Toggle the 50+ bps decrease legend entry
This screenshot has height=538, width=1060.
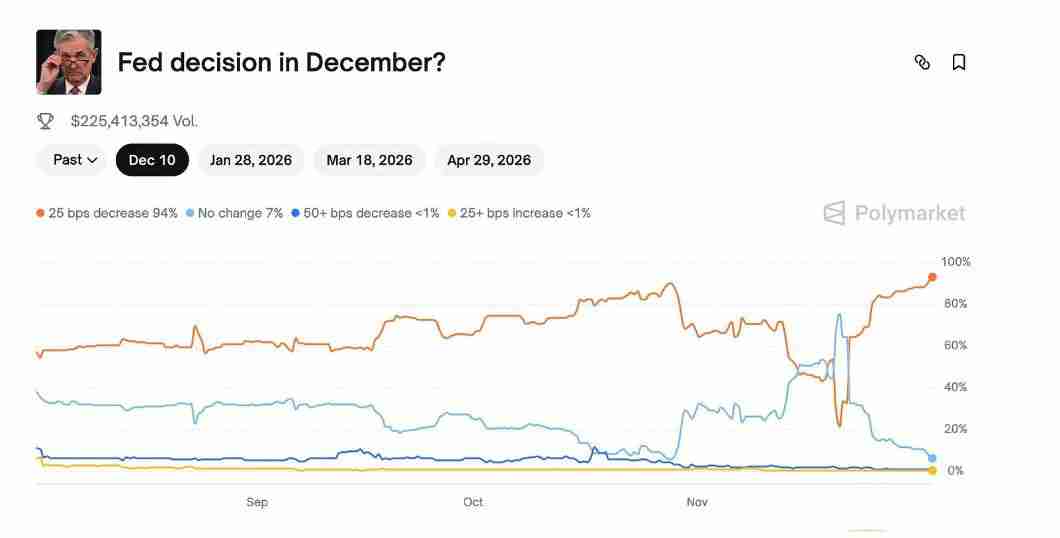tap(365, 213)
